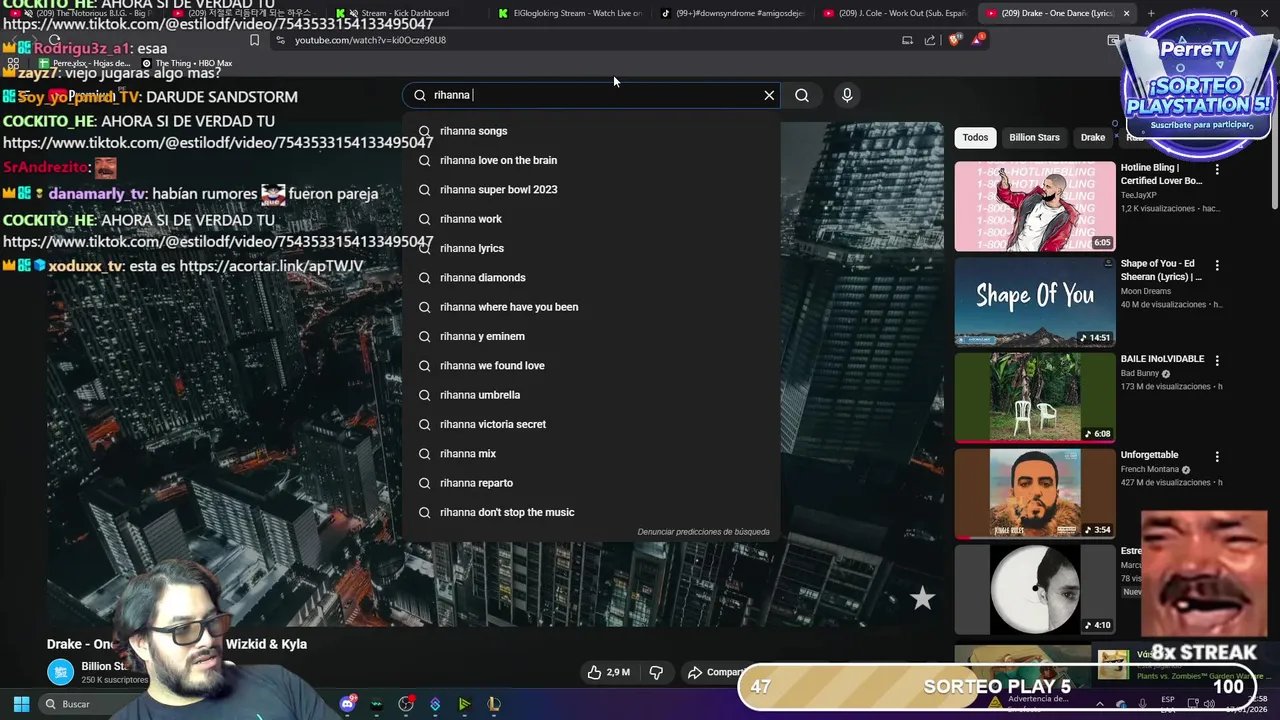The width and height of the screenshot is (1280, 720).
Task: Select "rihanna don't stop the music" suggestion
Action: point(591,512)
